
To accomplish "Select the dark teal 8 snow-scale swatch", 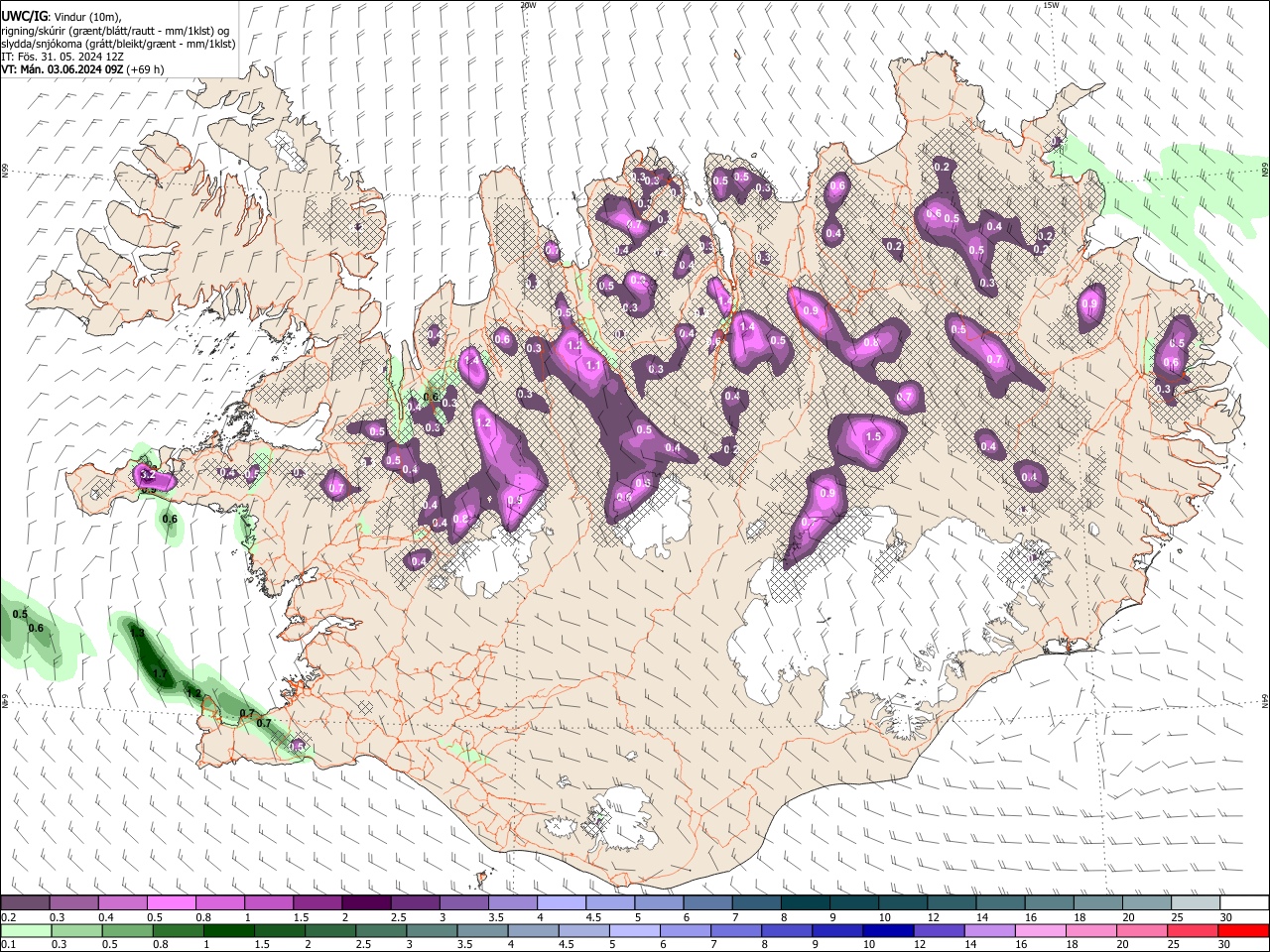I will tap(807, 902).
